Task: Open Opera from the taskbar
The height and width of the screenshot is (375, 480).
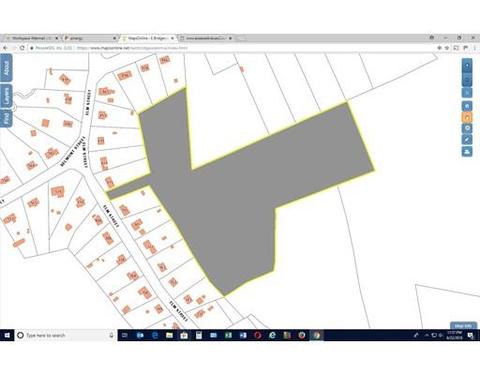Action: (257, 335)
